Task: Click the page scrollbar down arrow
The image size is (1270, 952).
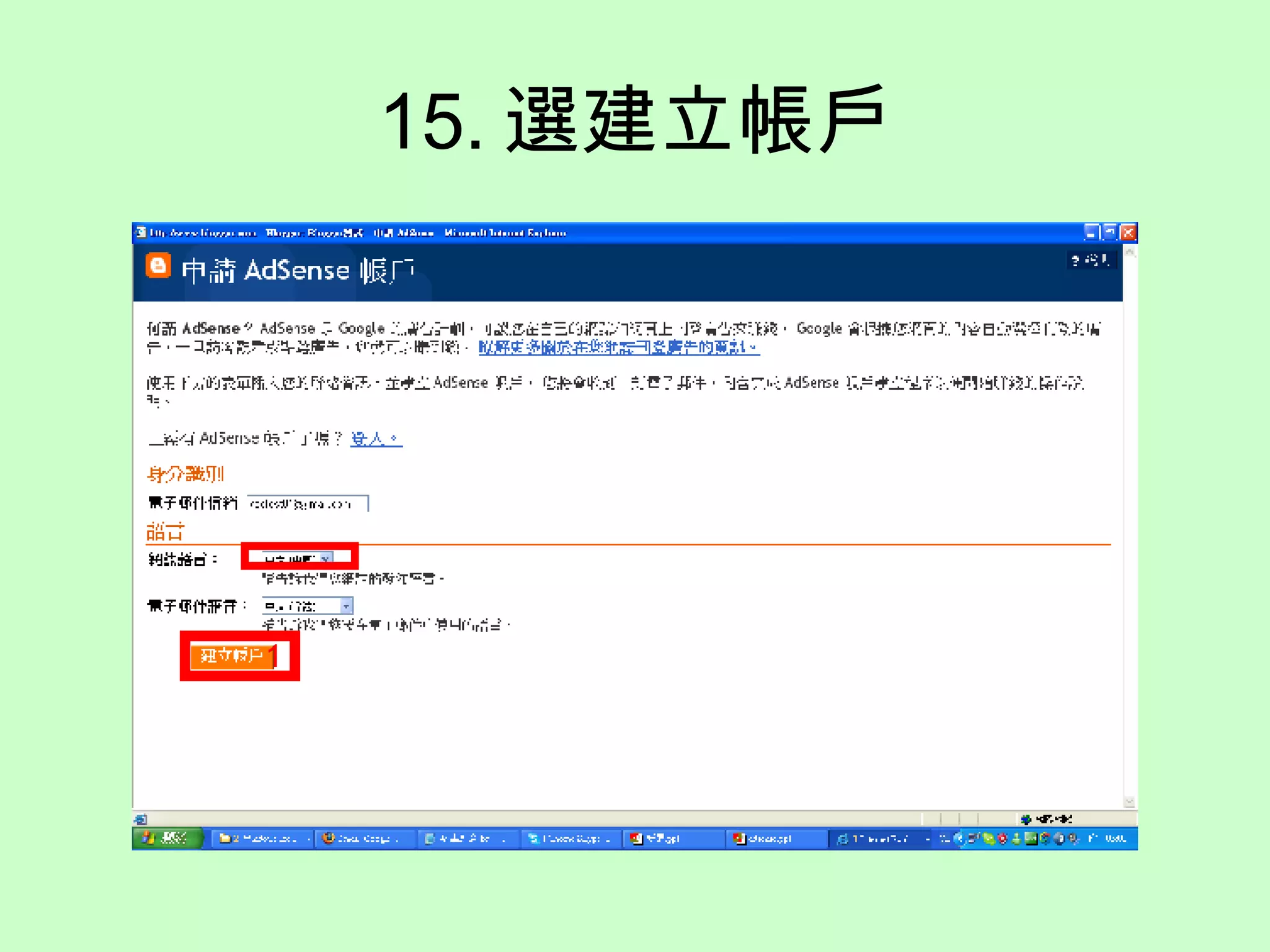Action: [x=1130, y=802]
